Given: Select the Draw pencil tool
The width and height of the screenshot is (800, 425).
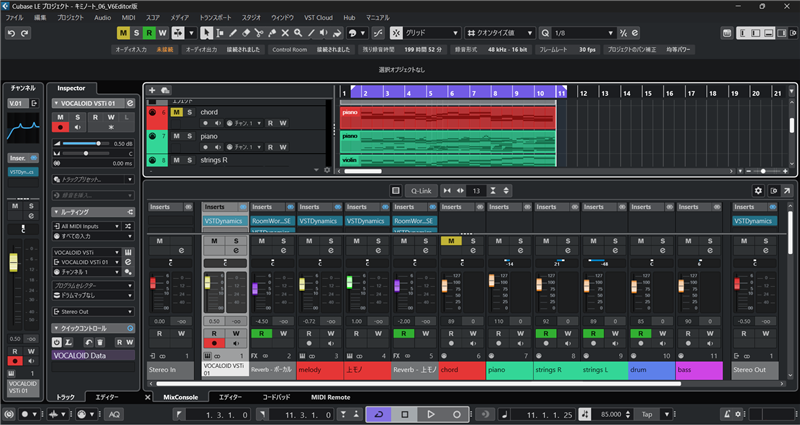Looking at the screenshot, I should (233, 33).
